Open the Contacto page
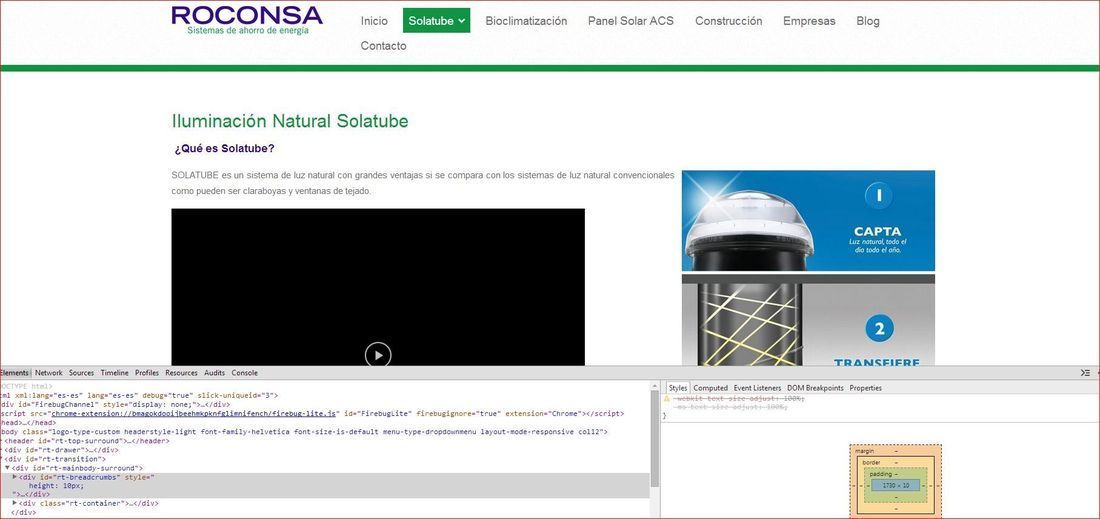 coord(383,46)
